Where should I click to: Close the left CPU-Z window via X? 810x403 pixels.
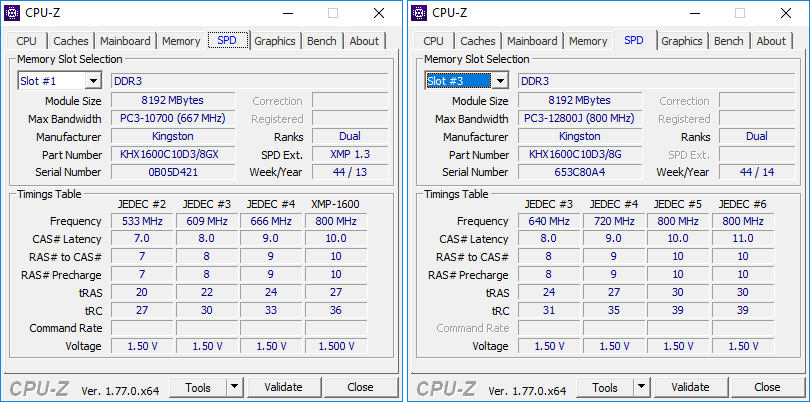click(379, 13)
